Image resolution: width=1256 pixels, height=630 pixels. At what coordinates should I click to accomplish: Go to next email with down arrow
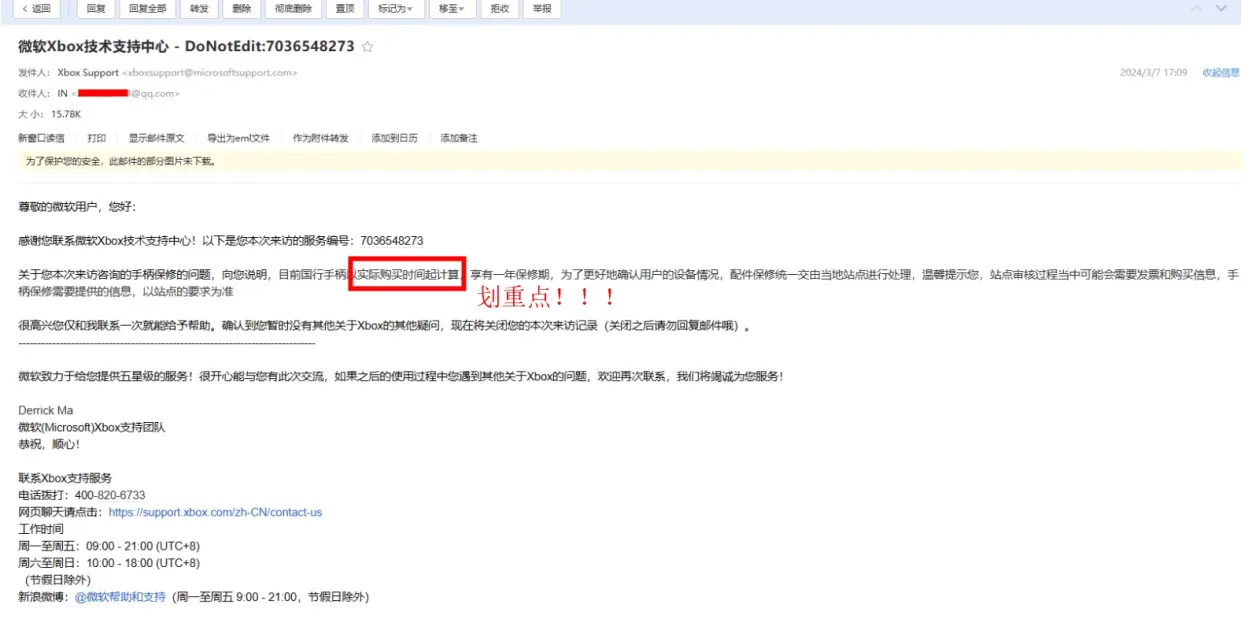click(x=1221, y=8)
